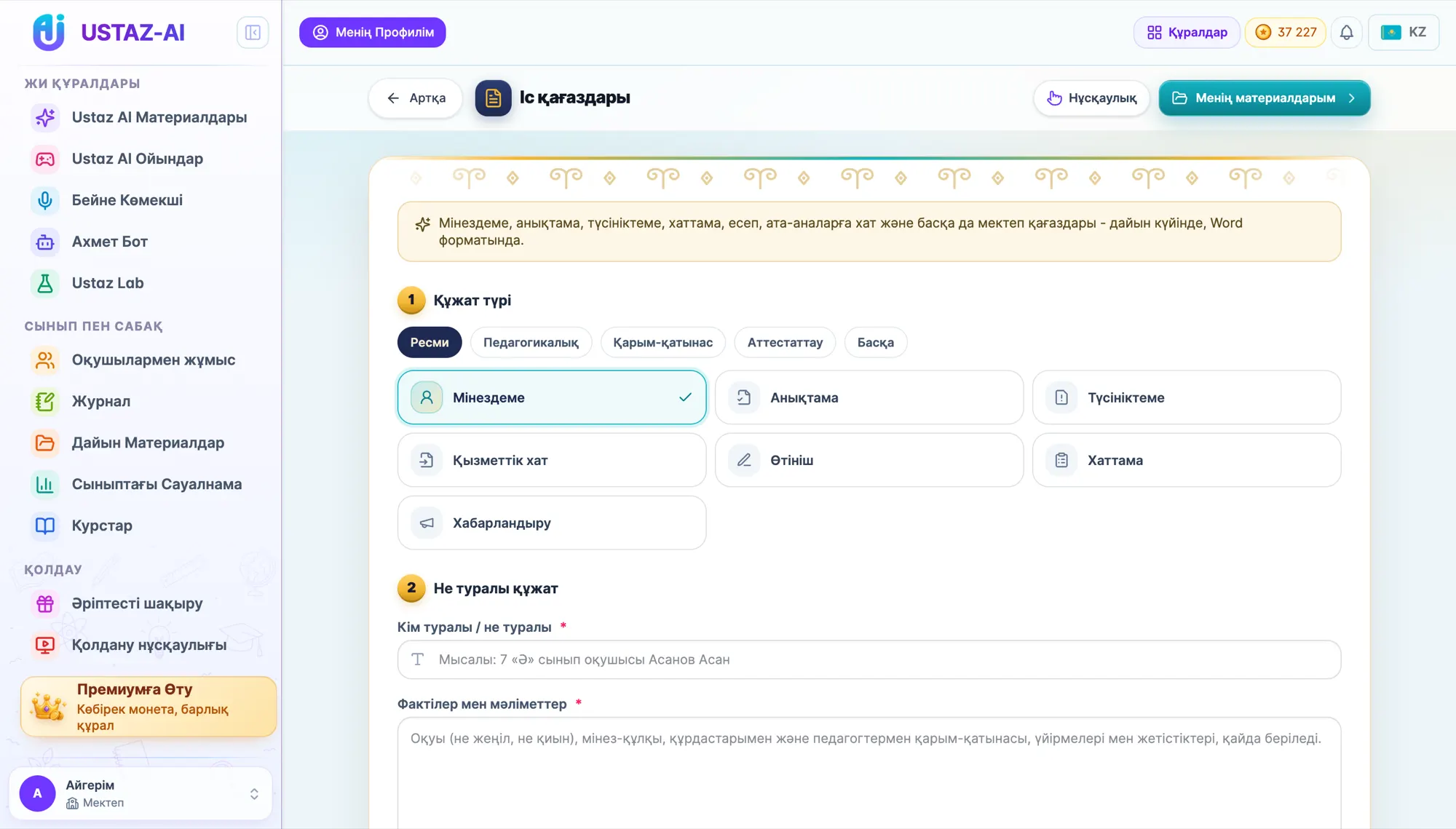Select Хаттама document type
Image resolution: width=1456 pixels, height=829 pixels.
pyautogui.click(x=1187, y=460)
